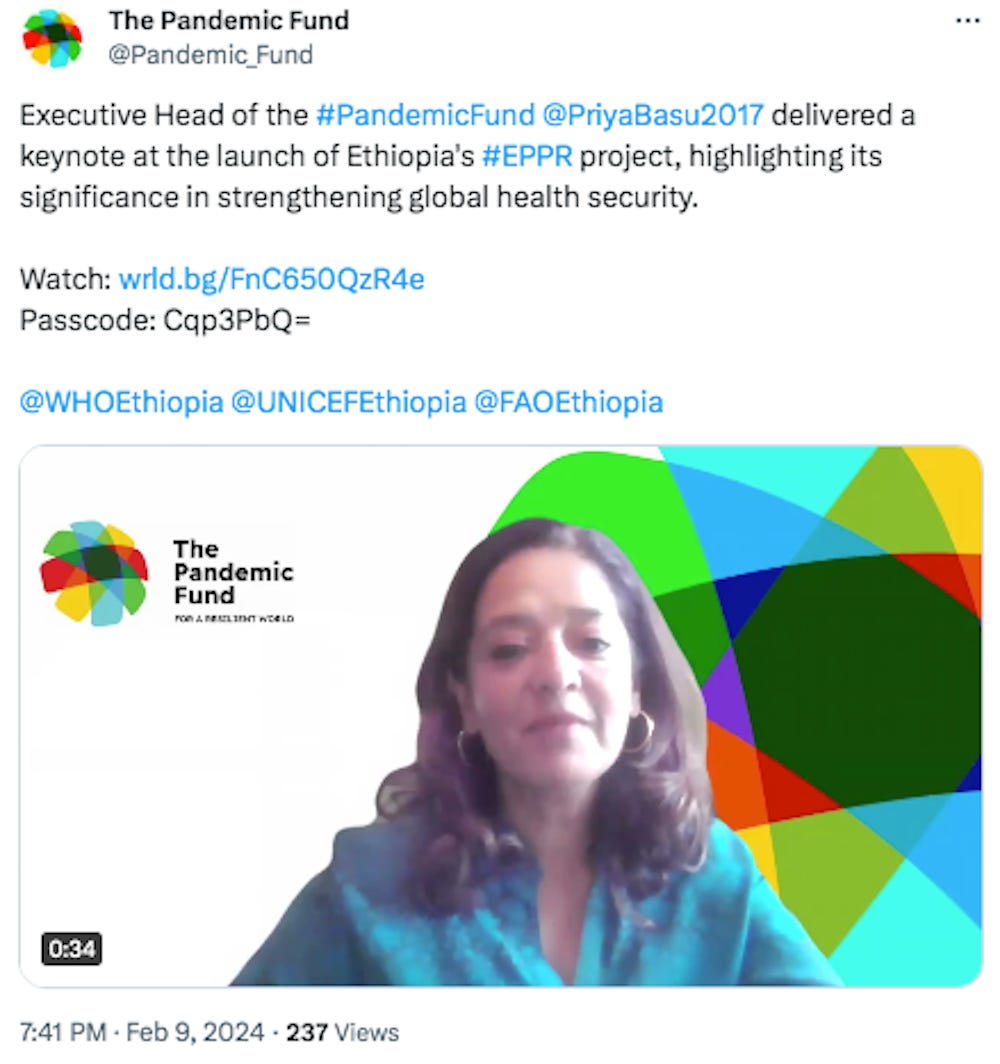Open The Pandemic Fund display name
Screen dimensions: 1000x1064
point(229,20)
